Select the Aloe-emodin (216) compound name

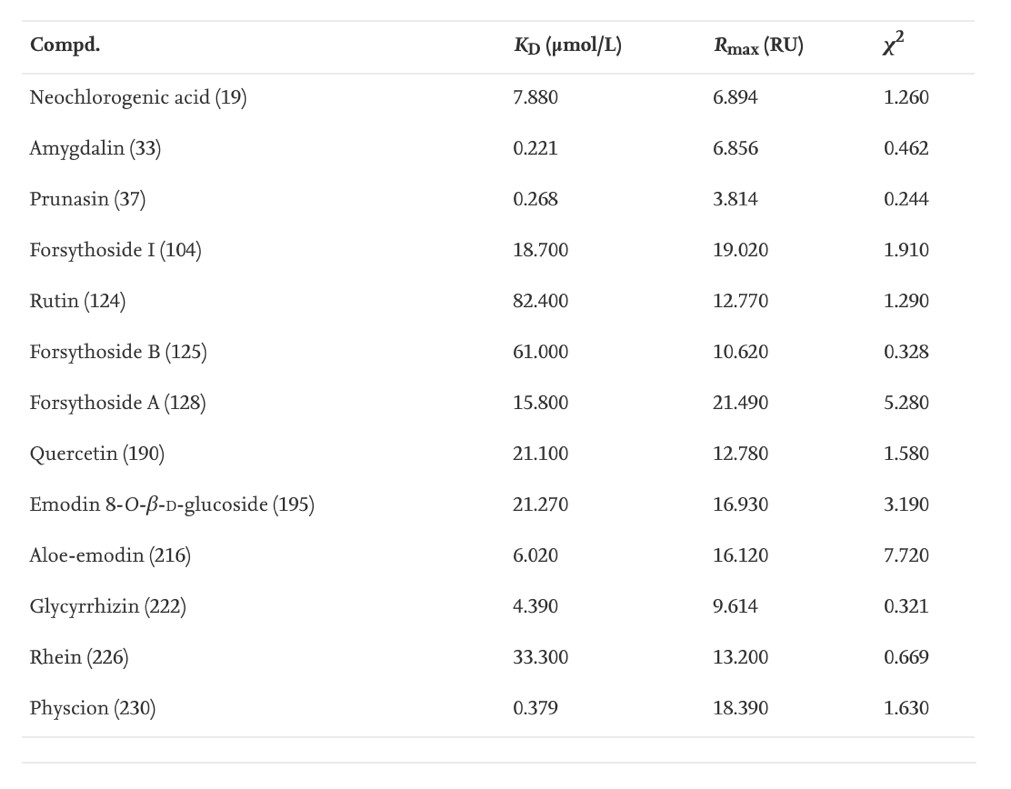click(x=110, y=556)
